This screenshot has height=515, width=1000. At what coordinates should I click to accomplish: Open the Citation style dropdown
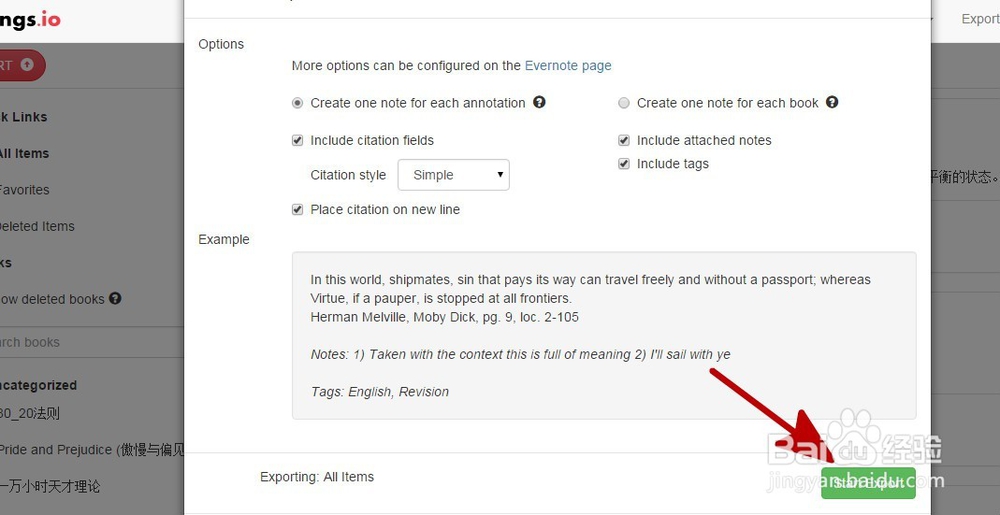[x=453, y=175]
